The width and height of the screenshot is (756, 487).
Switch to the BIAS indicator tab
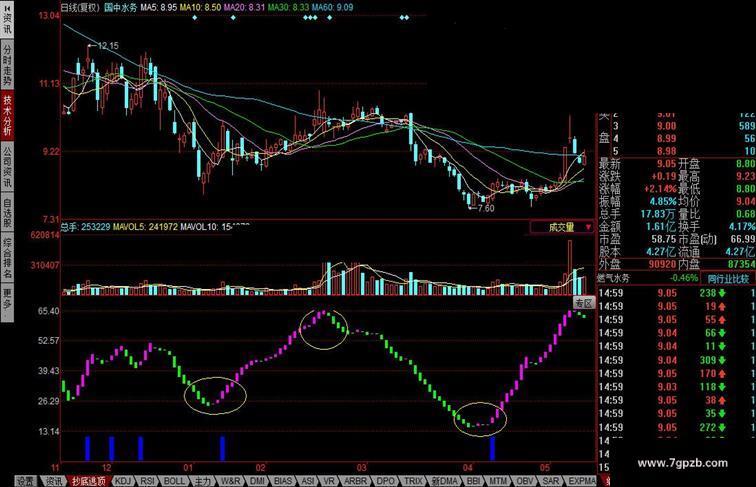click(283, 481)
